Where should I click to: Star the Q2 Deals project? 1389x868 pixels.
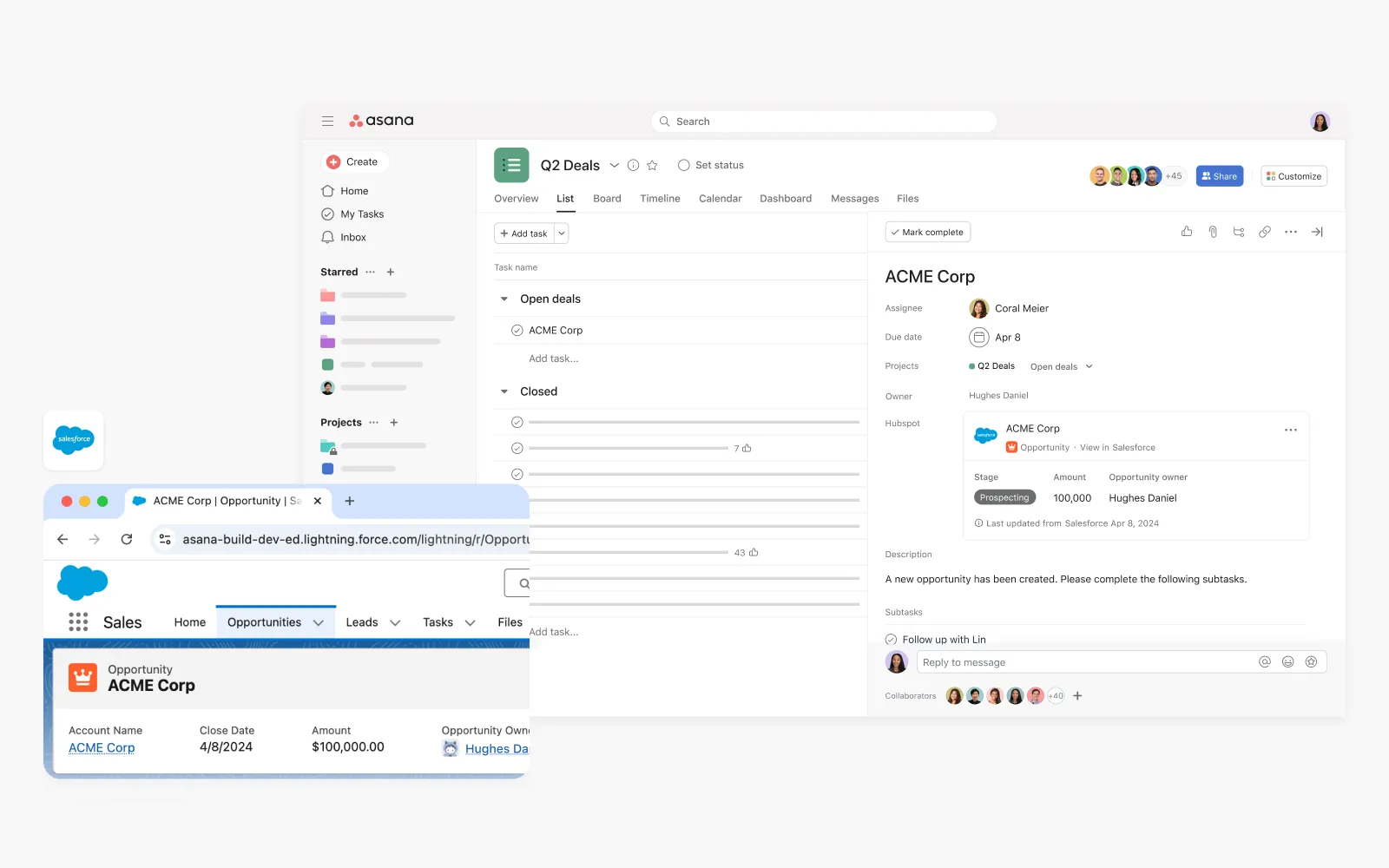coord(652,165)
